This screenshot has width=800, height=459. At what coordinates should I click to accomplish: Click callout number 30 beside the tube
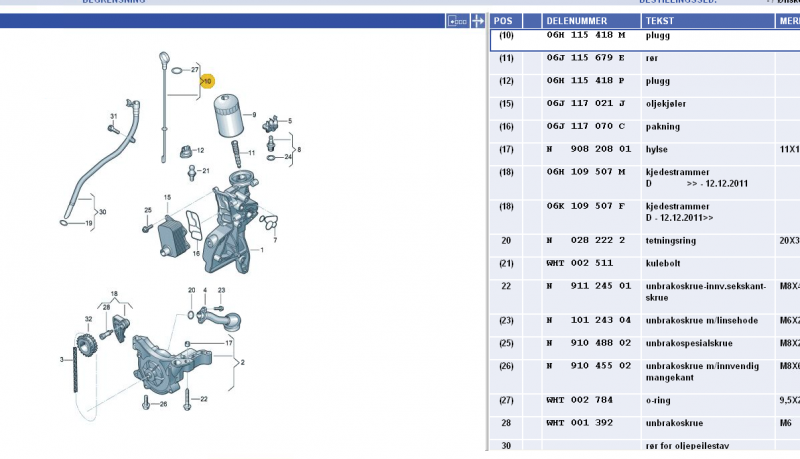(102, 212)
